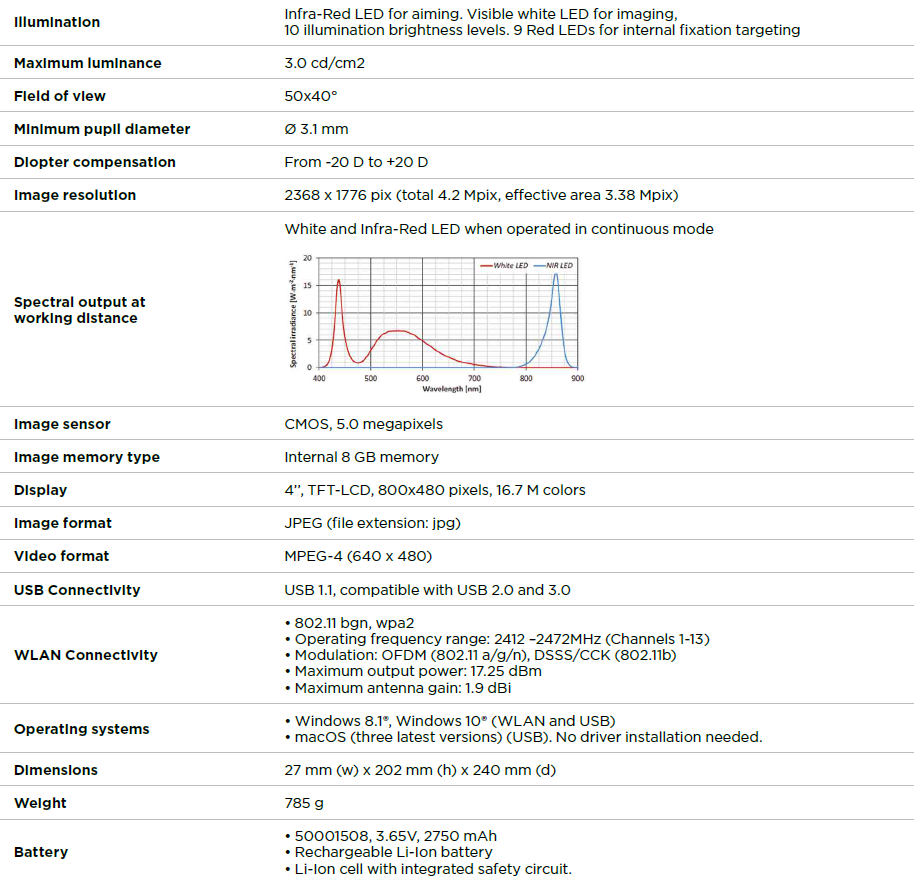The width and height of the screenshot is (914, 882).
Task: Select the Weight value 785 g
Action: [x=304, y=803]
